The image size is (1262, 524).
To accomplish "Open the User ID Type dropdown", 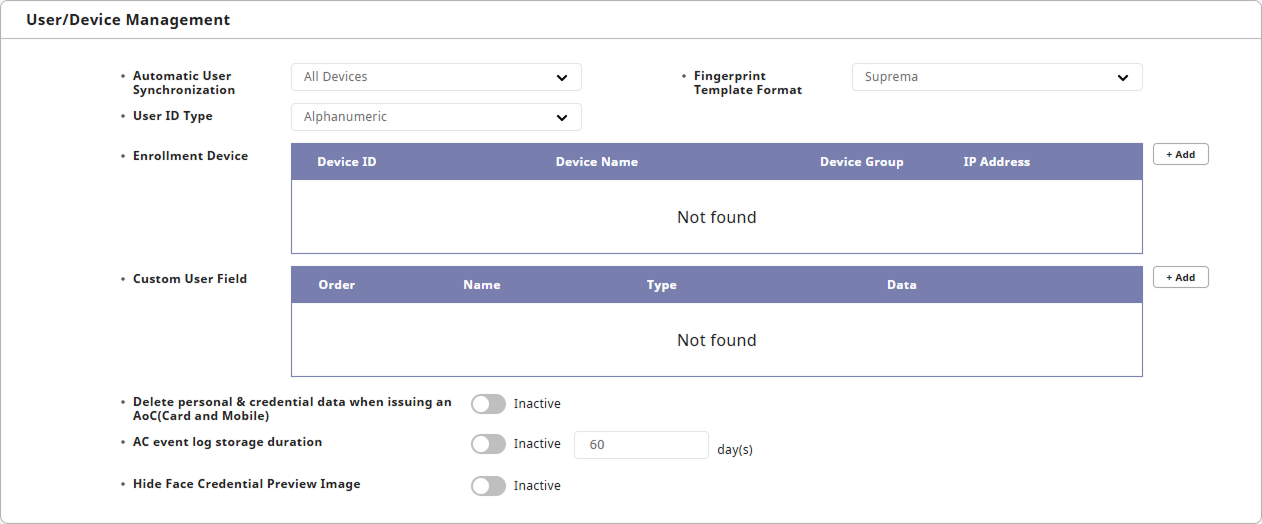I will pyautogui.click(x=435, y=117).
